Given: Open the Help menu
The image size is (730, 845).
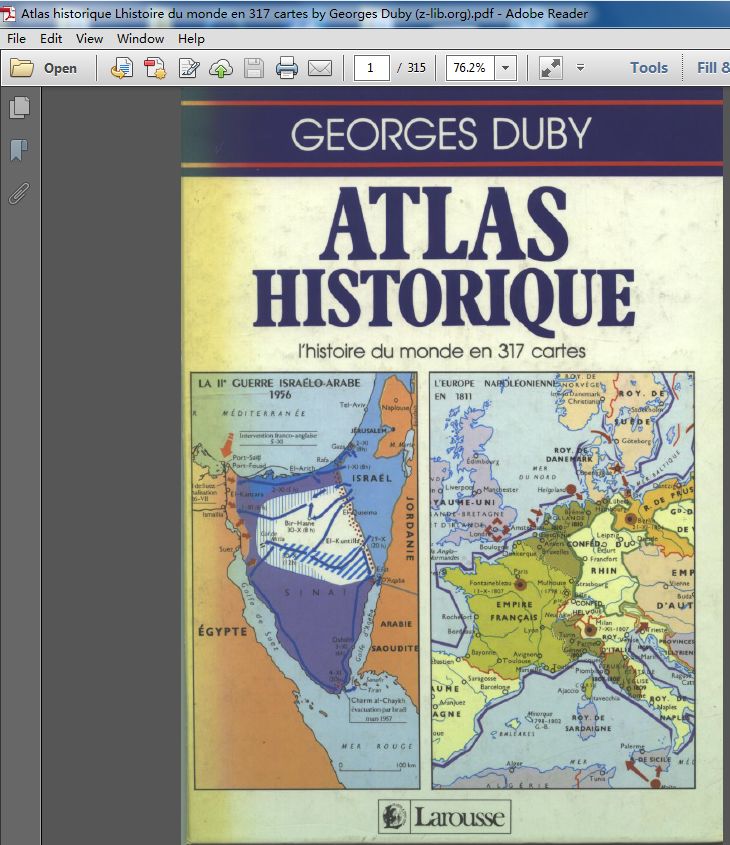Looking at the screenshot, I should [191, 39].
